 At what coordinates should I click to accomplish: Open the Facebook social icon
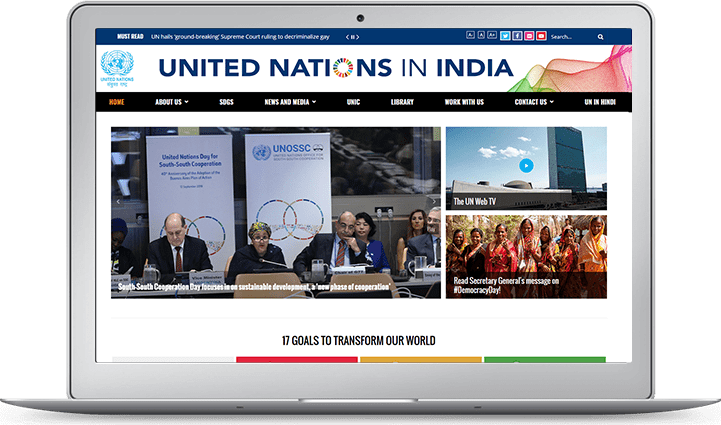click(517, 36)
